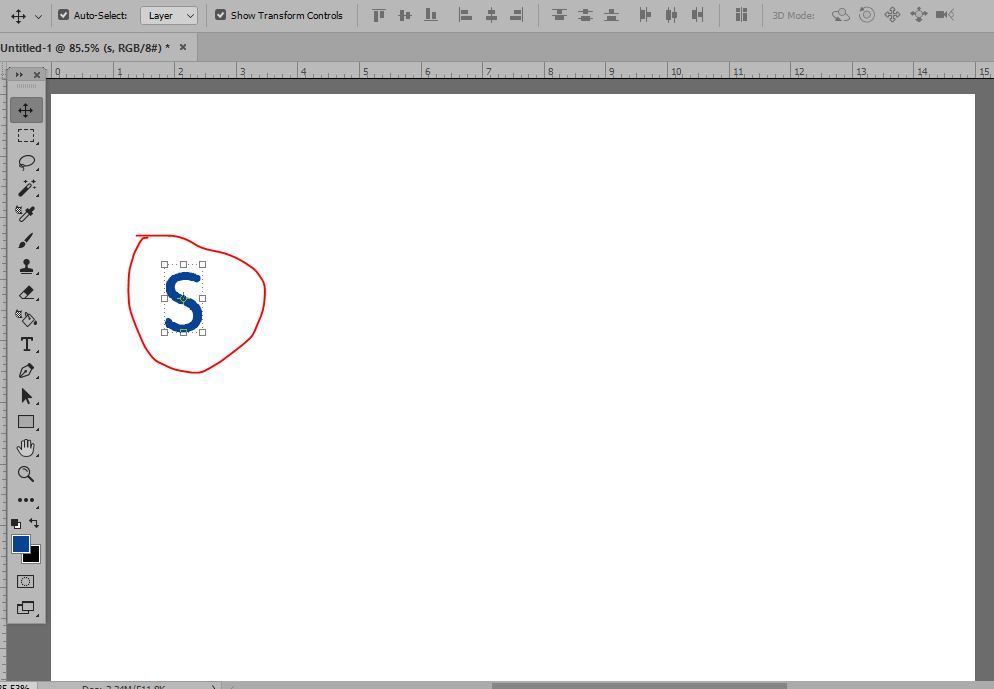Select the Path Selection tool

pos(26,396)
